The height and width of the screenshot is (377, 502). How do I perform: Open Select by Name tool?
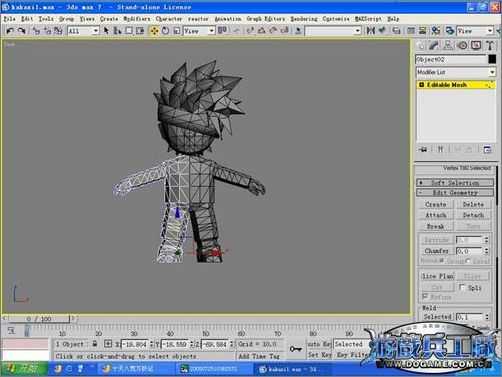tap(117, 31)
